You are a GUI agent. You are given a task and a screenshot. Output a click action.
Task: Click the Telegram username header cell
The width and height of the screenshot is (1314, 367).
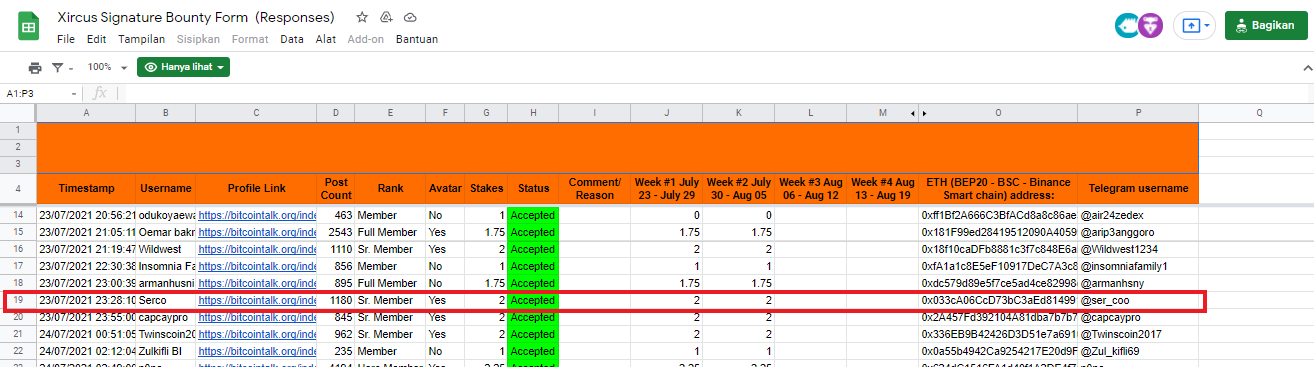[x=1138, y=188]
